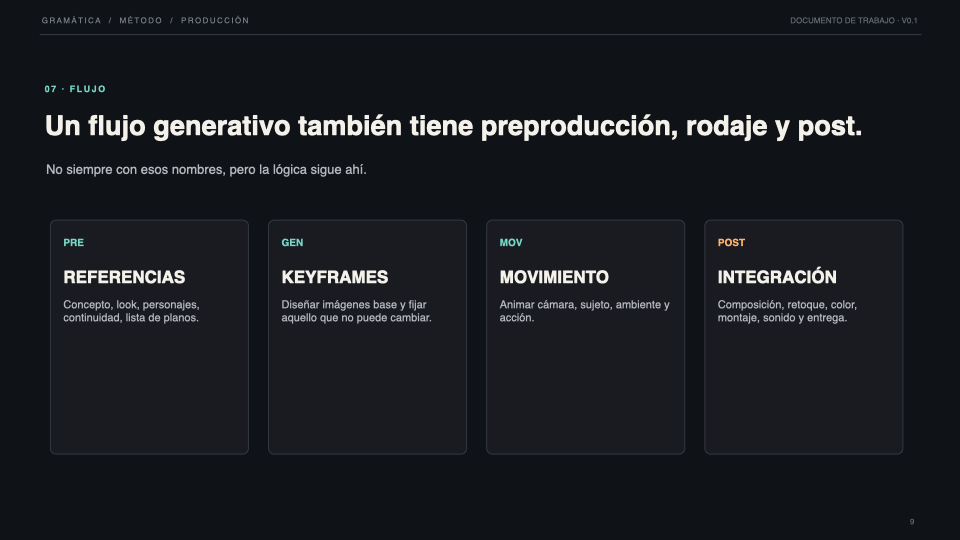Click the REFERENCIAS card description text

coord(132,311)
